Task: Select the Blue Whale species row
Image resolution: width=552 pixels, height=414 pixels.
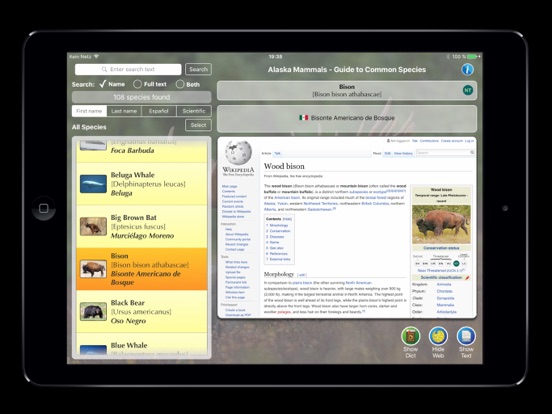Action: [142, 345]
